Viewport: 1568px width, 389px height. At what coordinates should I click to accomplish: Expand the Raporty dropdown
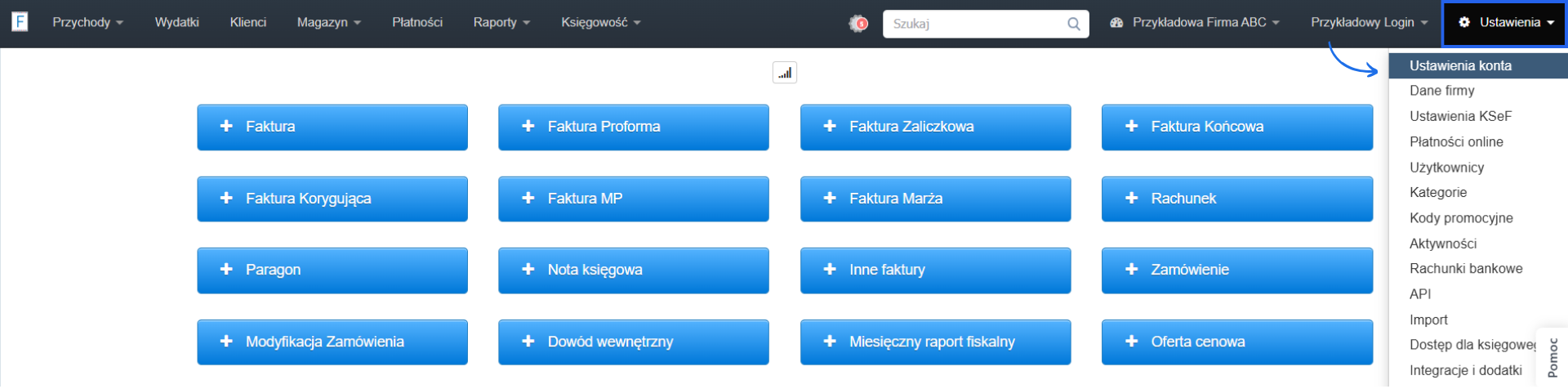pyautogui.click(x=501, y=22)
